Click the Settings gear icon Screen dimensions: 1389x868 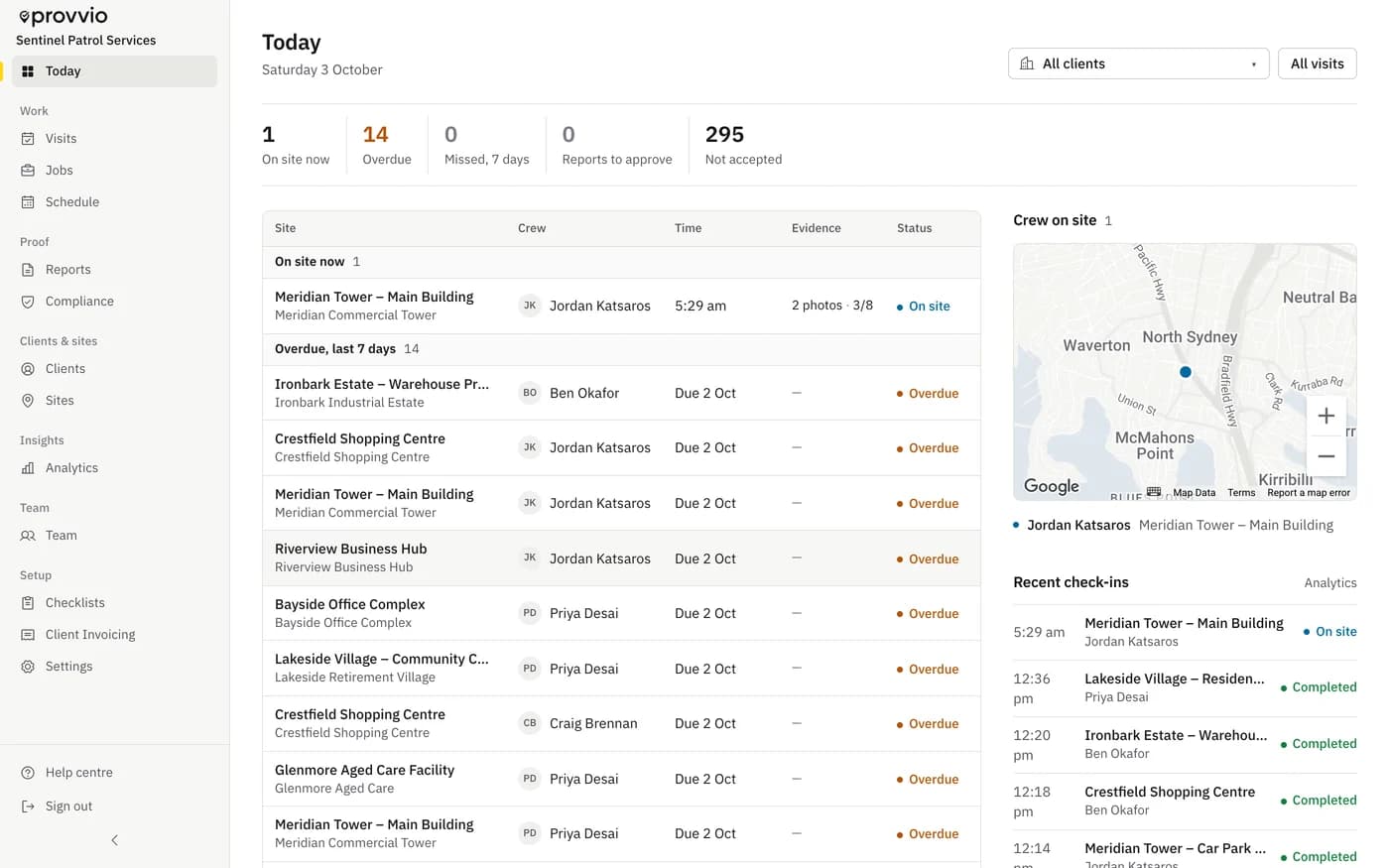pyautogui.click(x=28, y=667)
